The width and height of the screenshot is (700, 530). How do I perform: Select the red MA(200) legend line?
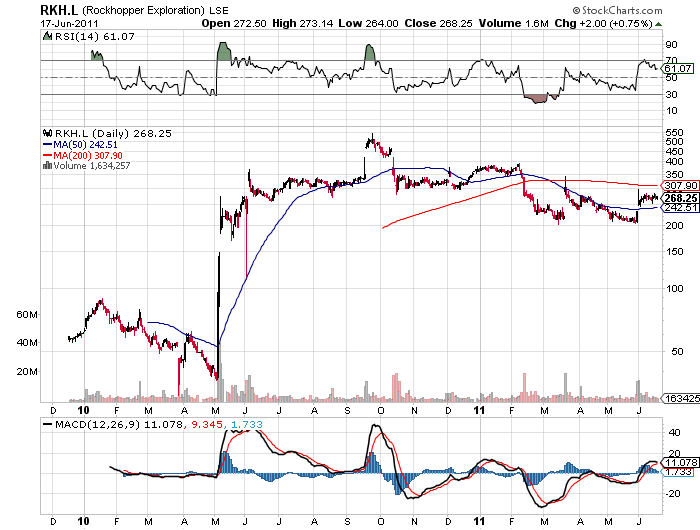[x=47, y=155]
